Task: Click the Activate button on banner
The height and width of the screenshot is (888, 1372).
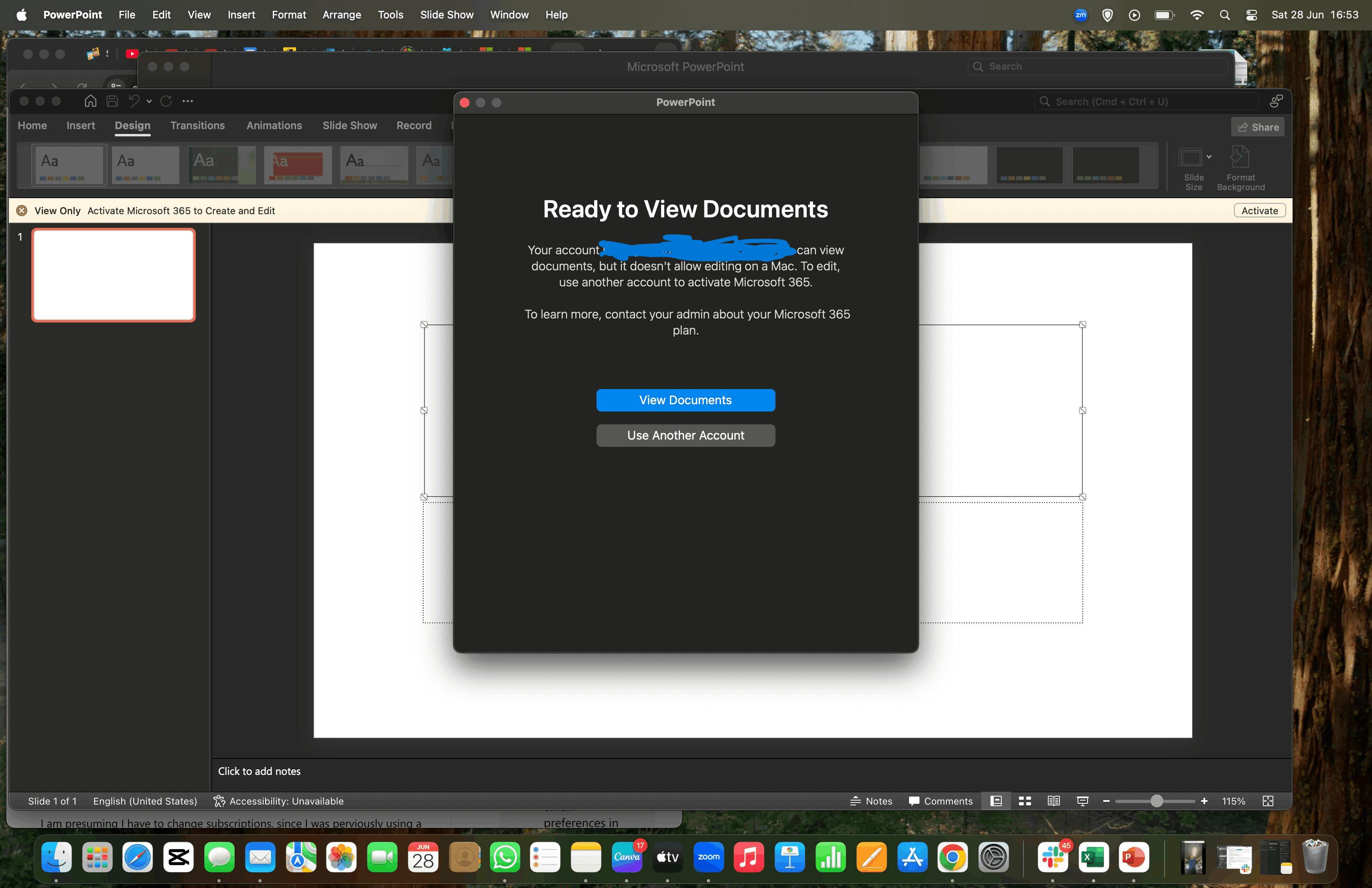Action: tap(1260, 211)
